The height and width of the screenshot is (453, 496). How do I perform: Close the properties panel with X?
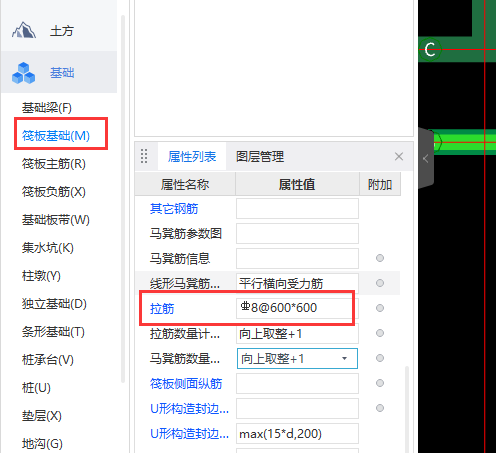point(399,156)
